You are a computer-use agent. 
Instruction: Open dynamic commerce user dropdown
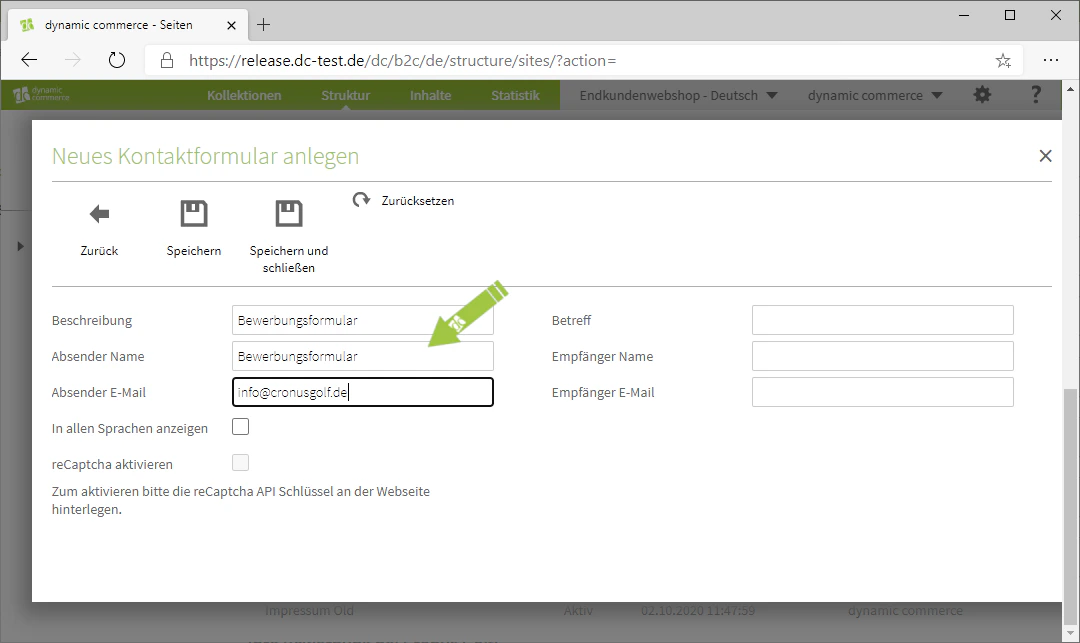point(875,95)
